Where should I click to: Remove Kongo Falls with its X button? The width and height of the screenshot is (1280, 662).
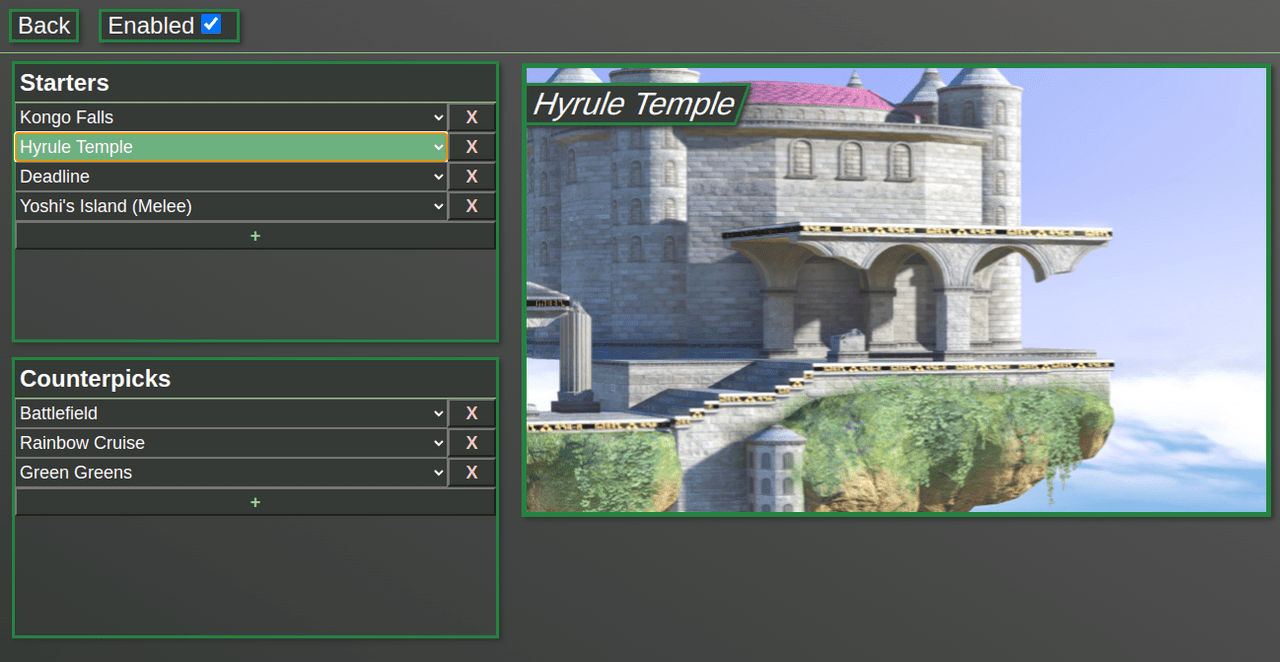click(472, 117)
